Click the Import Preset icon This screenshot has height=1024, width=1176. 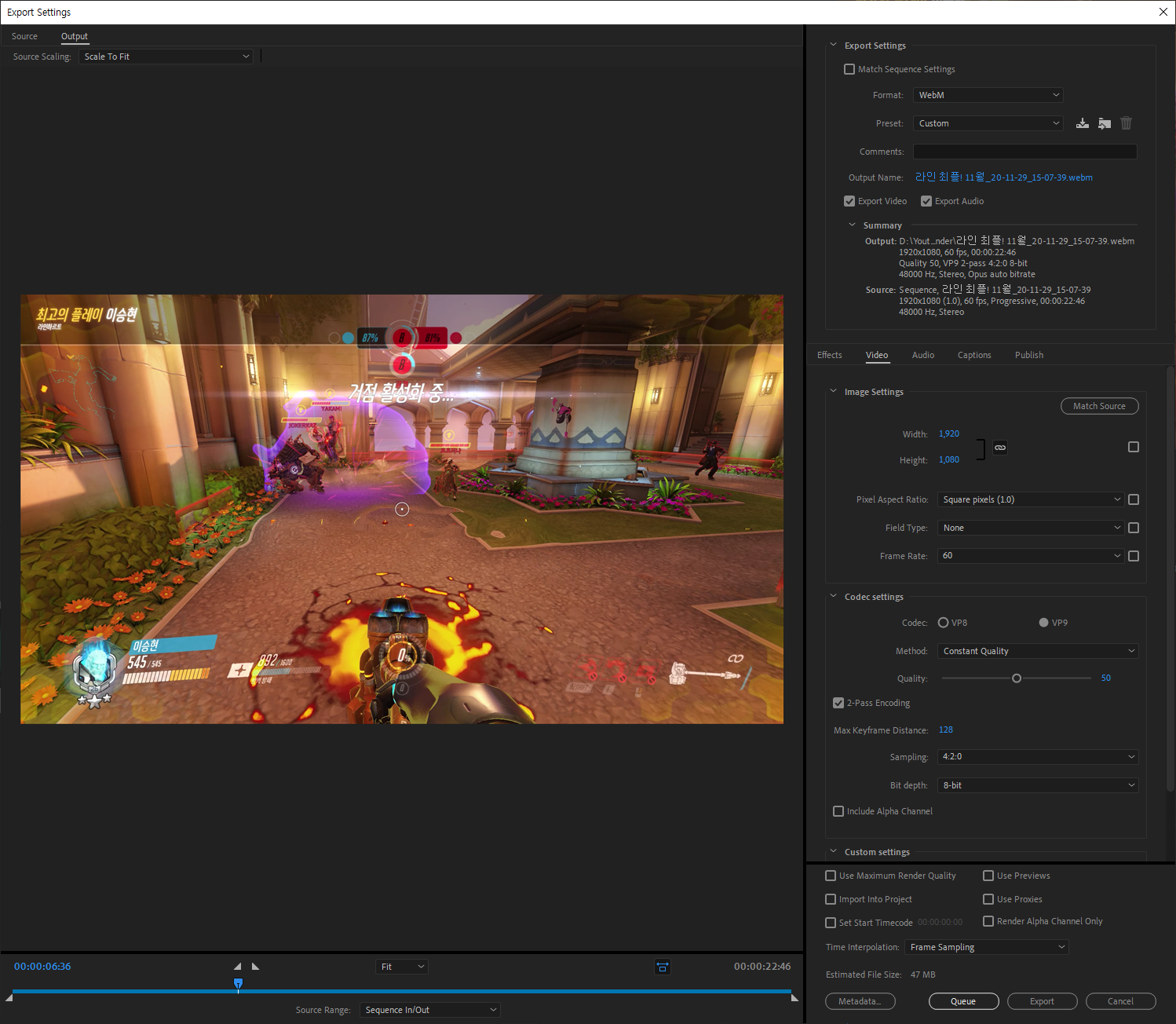click(1105, 123)
